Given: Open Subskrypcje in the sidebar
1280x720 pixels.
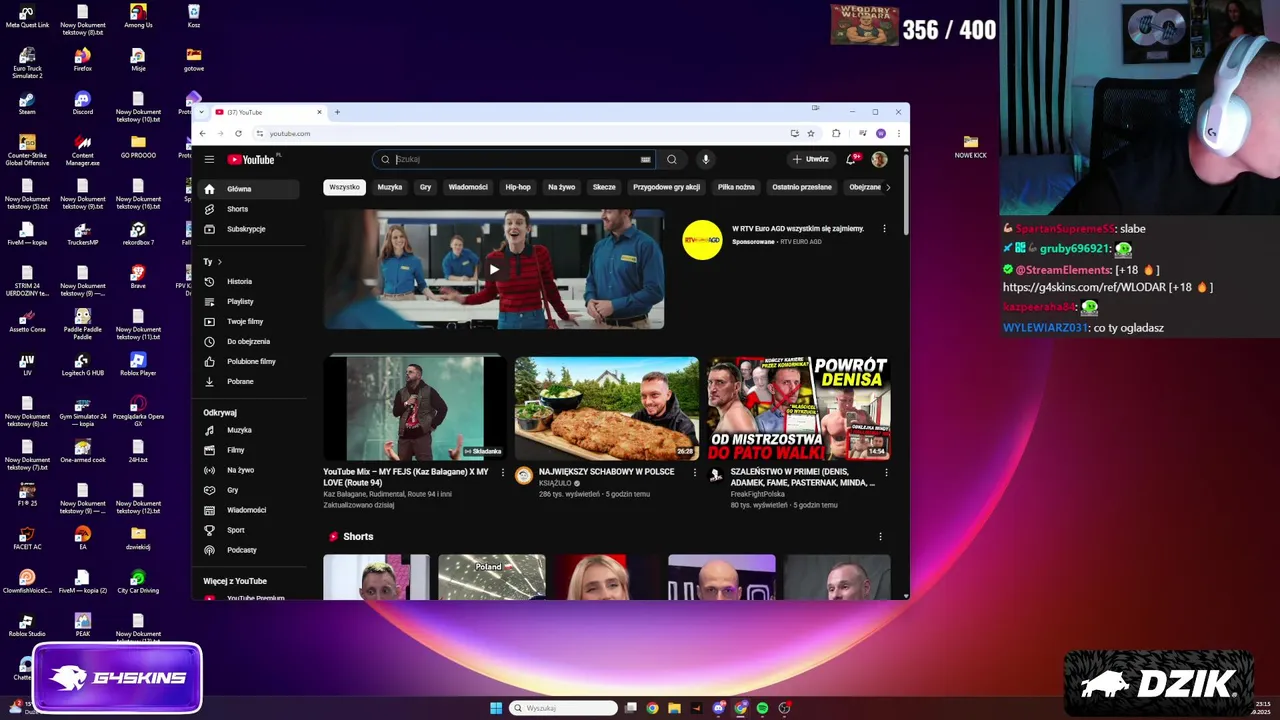Looking at the screenshot, I should click(250, 229).
